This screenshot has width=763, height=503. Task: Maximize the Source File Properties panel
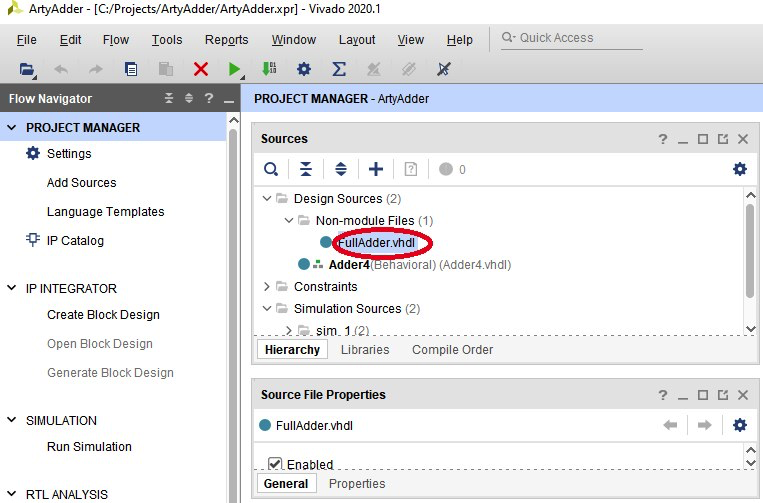point(703,395)
